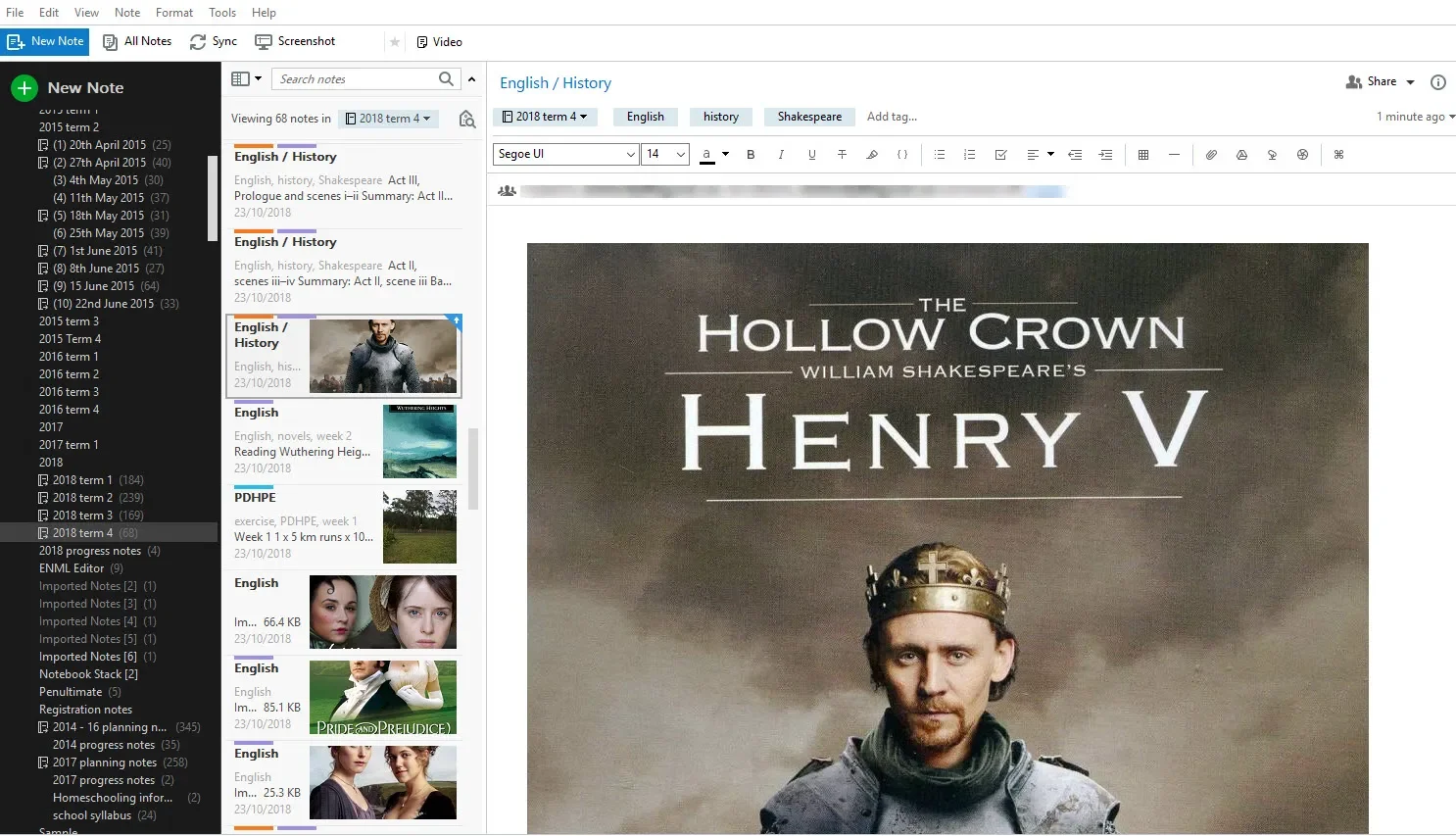Click the magnifier icon in the search box
The image size is (1456, 836).
point(446,79)
